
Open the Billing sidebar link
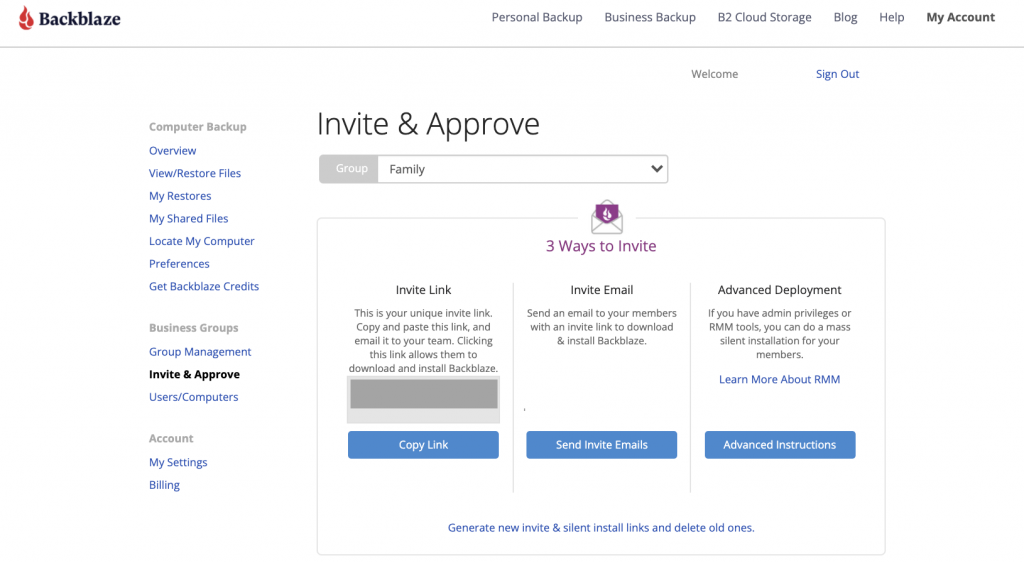click(x=164, y=485)
